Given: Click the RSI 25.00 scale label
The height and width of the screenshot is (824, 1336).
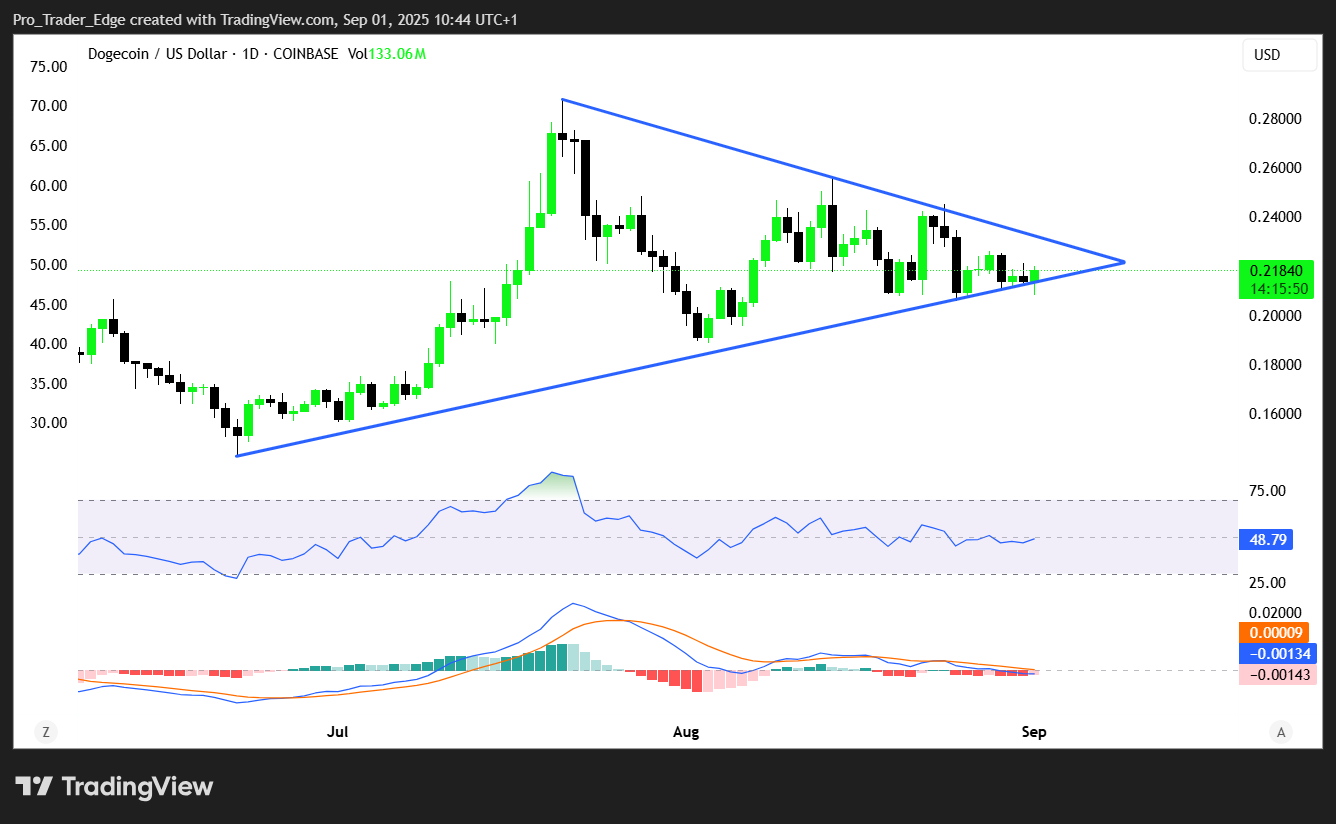Looking at the screenshot, I should 1268,583.
